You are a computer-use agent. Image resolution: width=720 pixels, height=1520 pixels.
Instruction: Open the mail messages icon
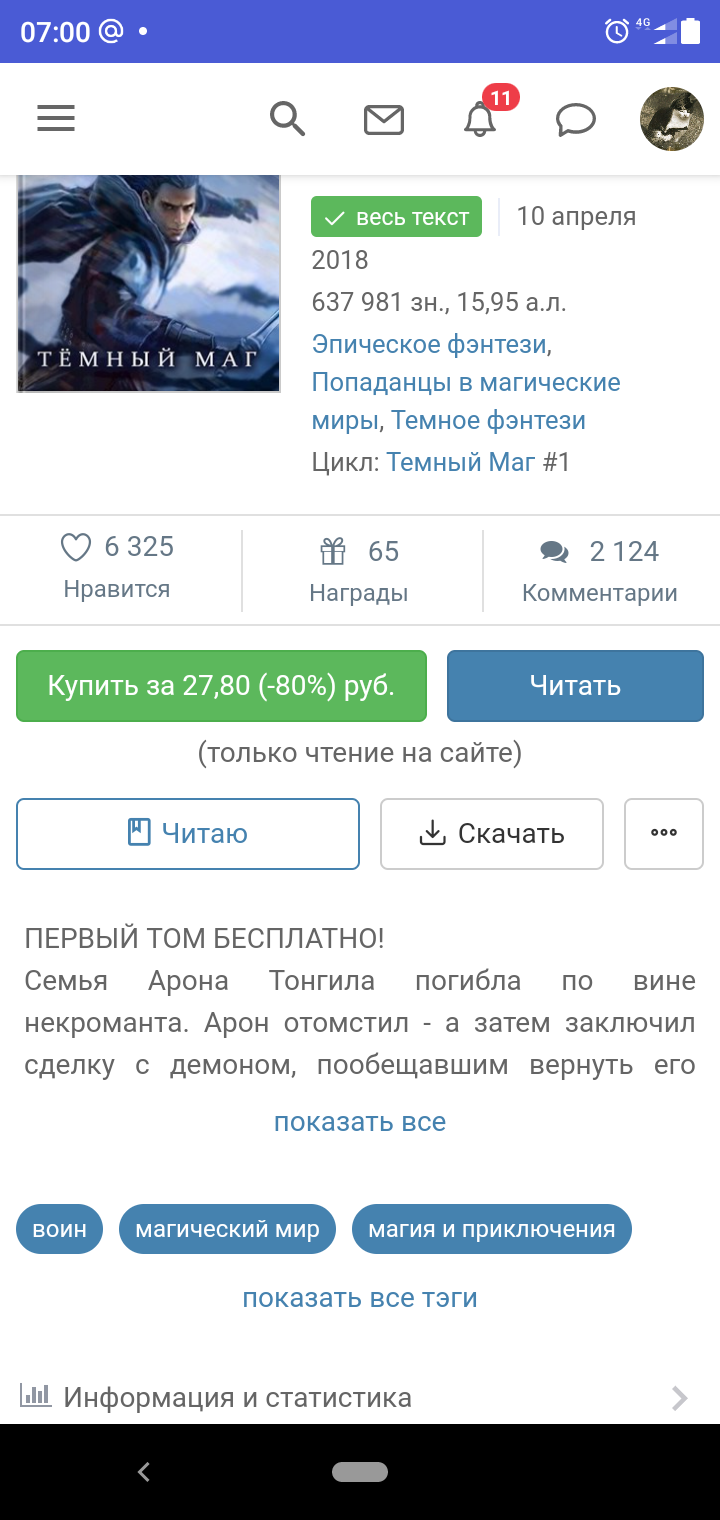tap(383, 120)
